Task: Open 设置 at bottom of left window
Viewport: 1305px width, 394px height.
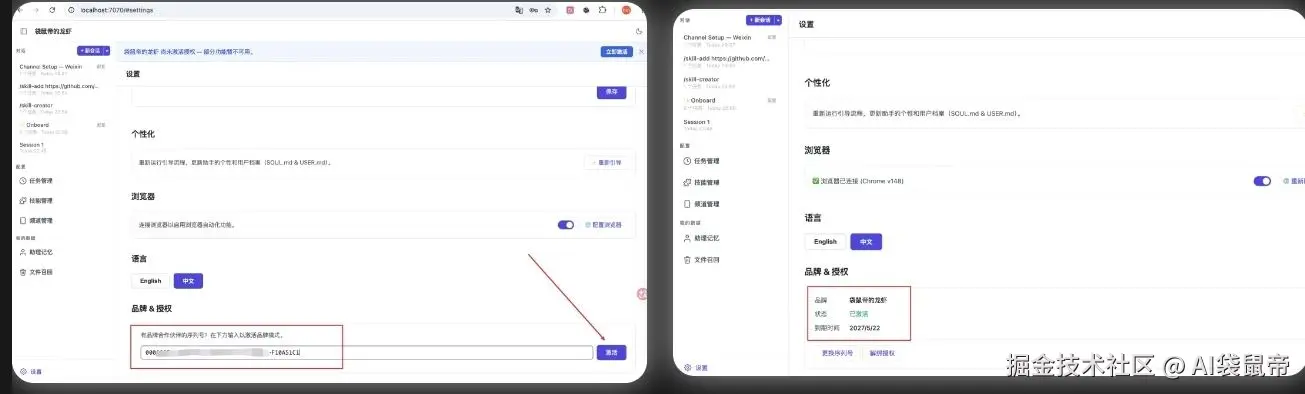Action: [32, 371]
